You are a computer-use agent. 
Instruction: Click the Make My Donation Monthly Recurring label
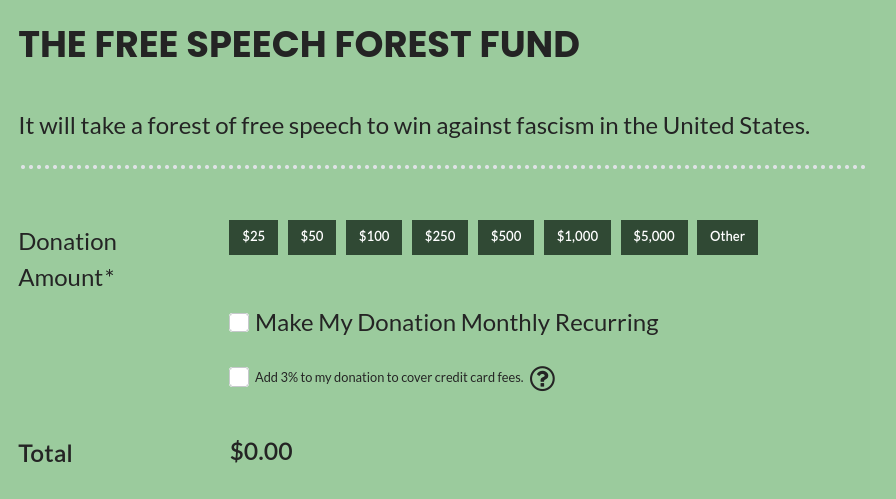pyautogui.click(x=457, y=324)
